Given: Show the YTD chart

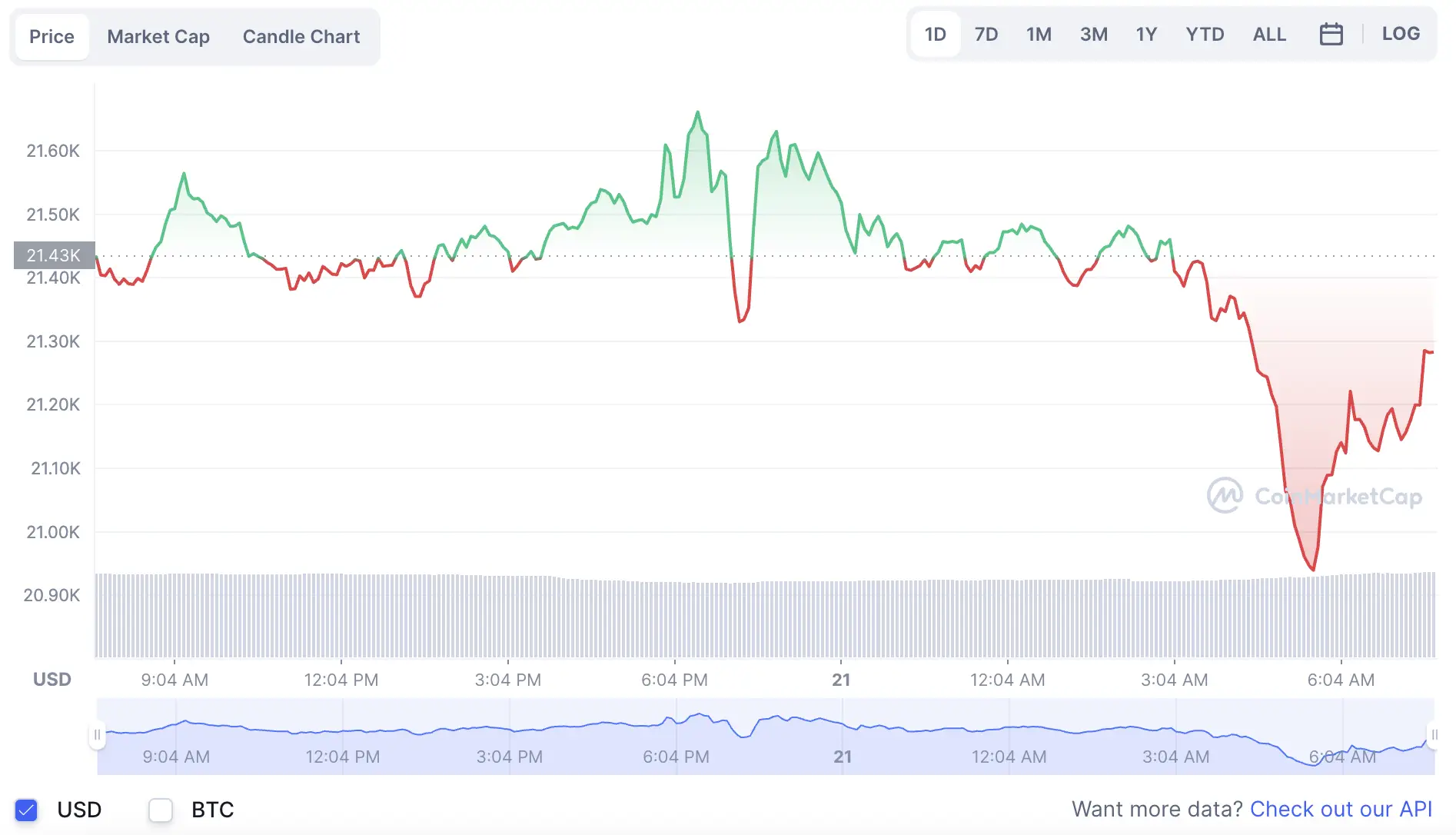Looking at the screenshot, I should (1205, 34).
